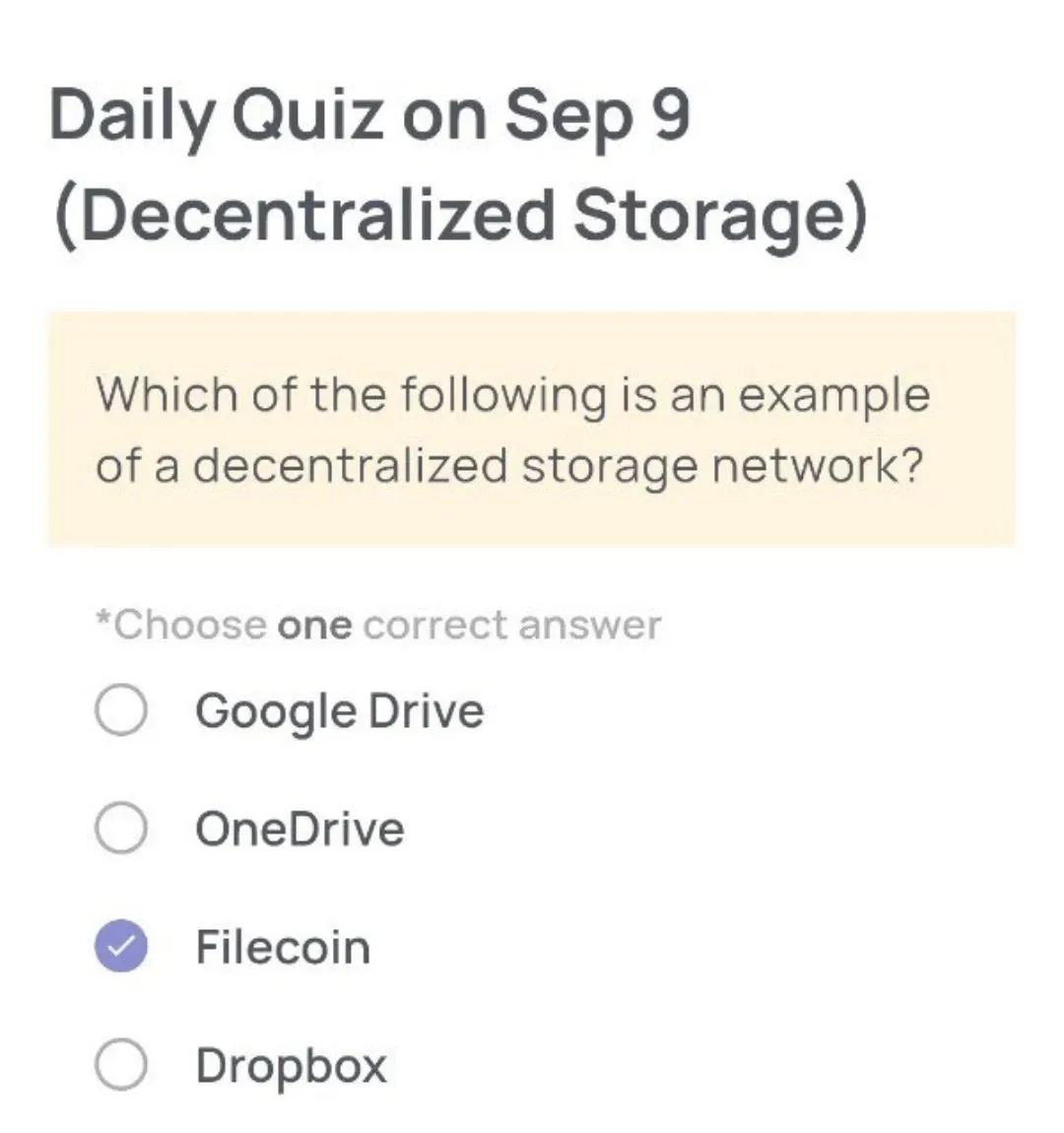This screenshot has height=1133, width=1064.
Task: Click the Choose one correct answer note
Action: [x=377, y=623]
